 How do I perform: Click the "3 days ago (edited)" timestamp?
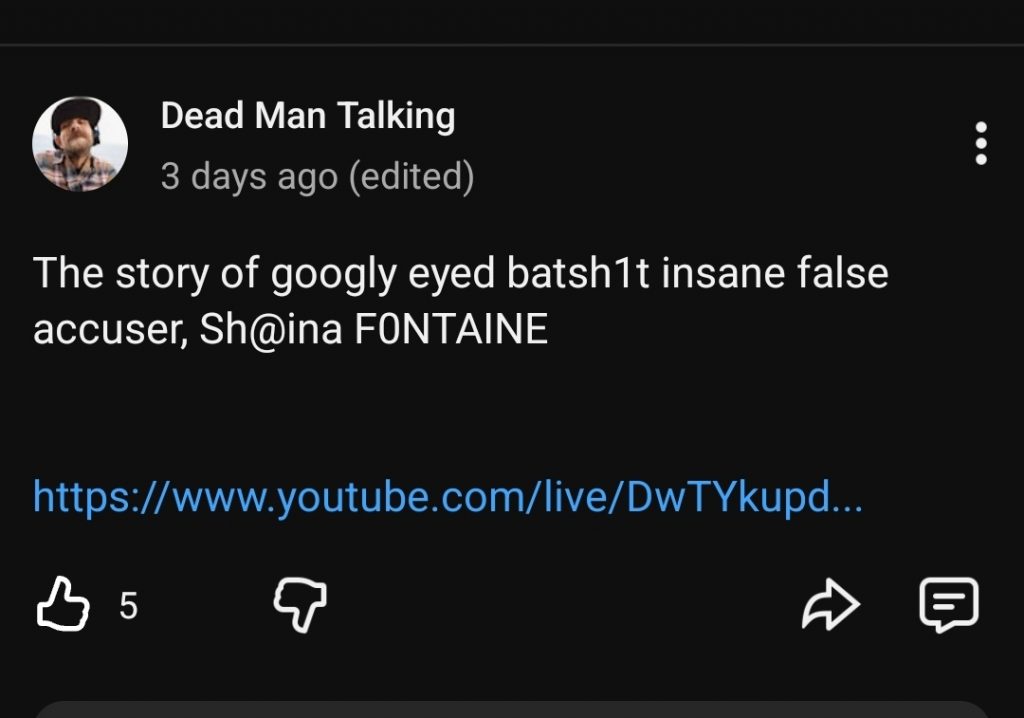317,177
